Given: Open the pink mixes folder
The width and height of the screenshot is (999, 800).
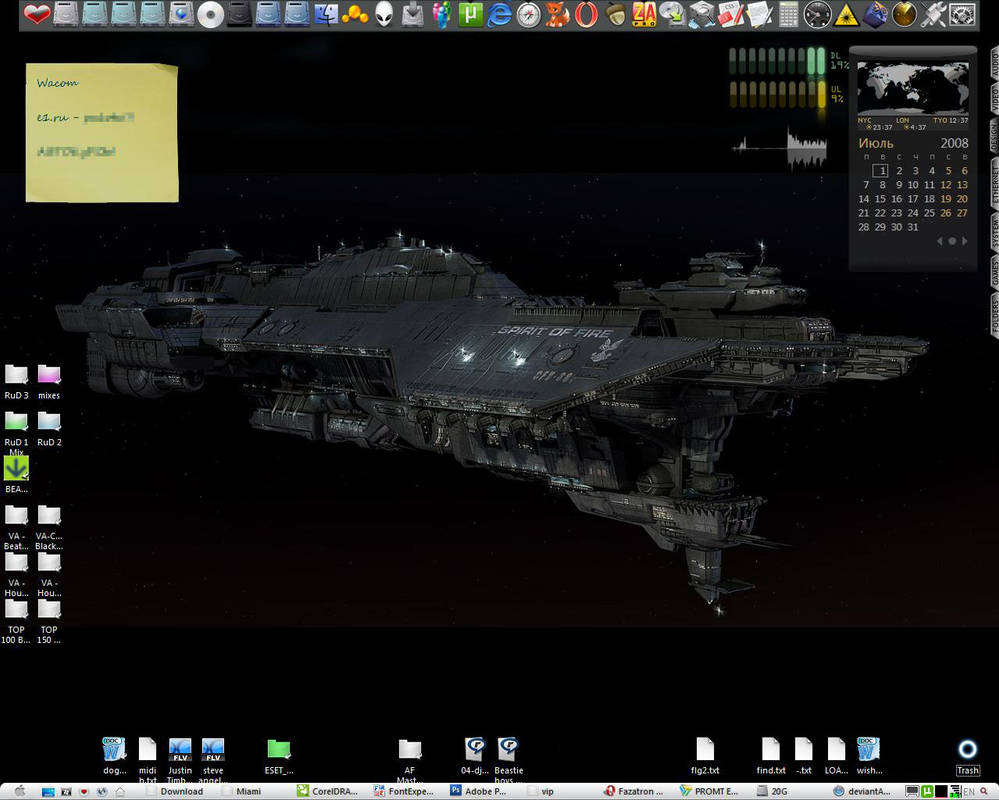Looking at the screenshot, I should (x=49, y=382).
